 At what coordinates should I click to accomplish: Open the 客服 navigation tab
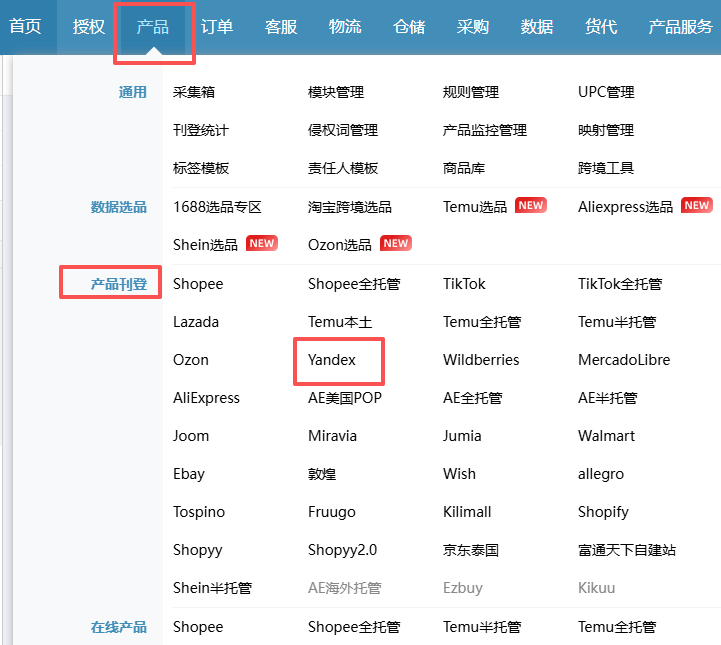(x=281, y=27)
